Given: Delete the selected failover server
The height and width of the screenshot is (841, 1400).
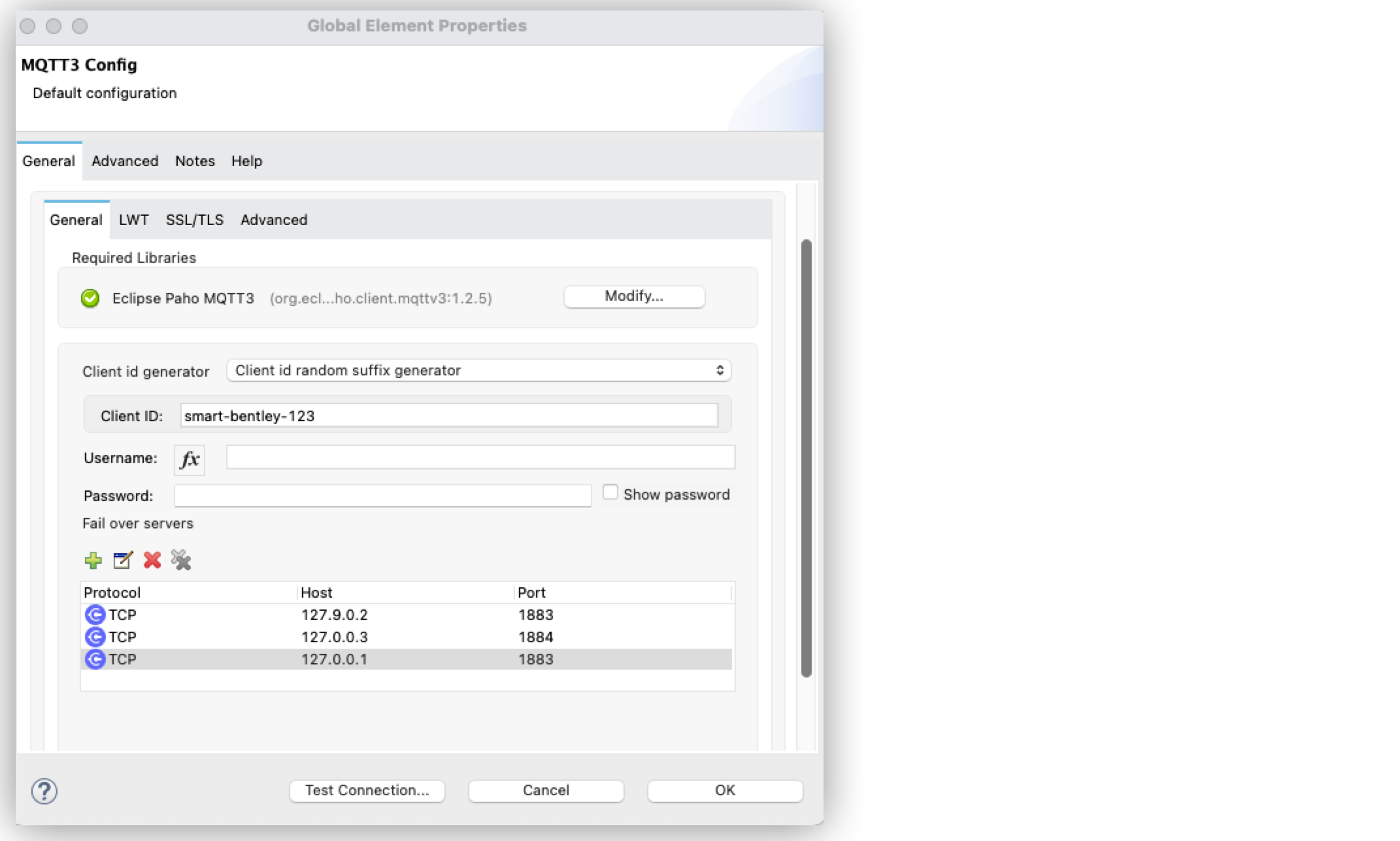Looking at the screenshot, I should click(152, 560).
